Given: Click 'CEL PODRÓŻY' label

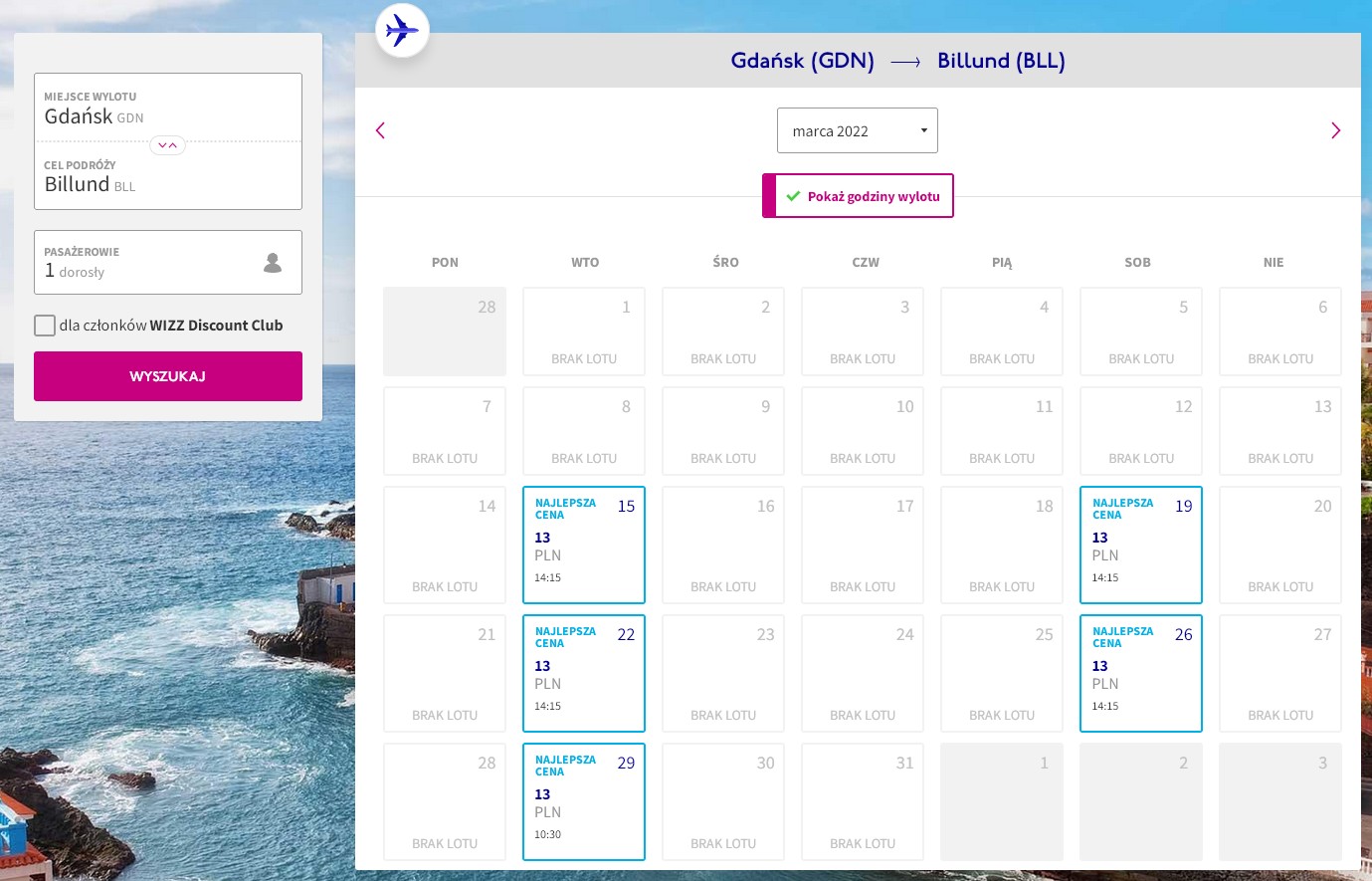Looking at the screenshot, I should (x=80, y=165).
